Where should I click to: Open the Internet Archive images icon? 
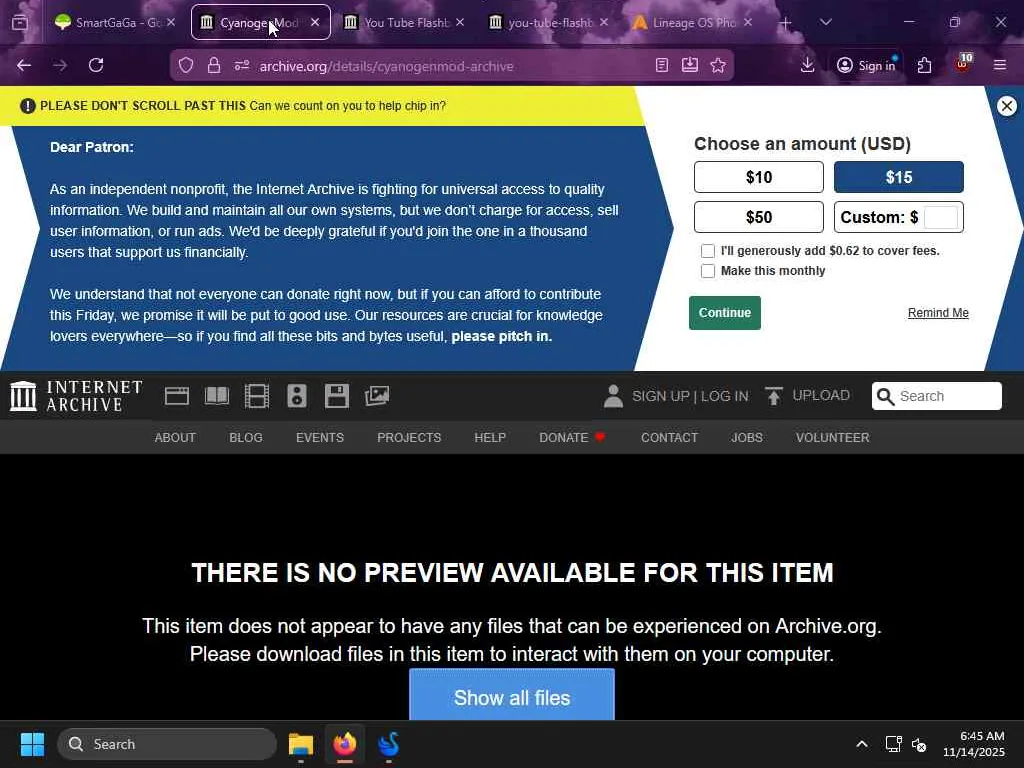coord(377,396)
